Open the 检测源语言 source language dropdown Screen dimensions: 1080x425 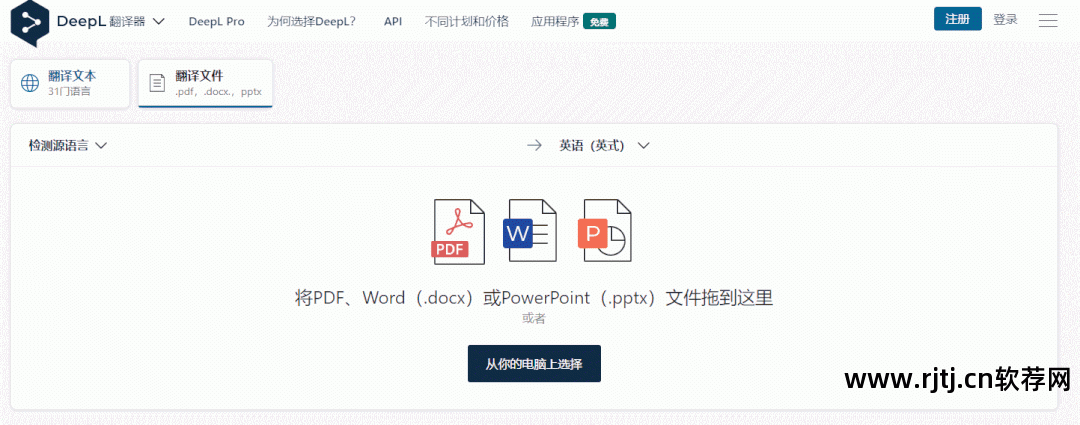click(68, 145)
